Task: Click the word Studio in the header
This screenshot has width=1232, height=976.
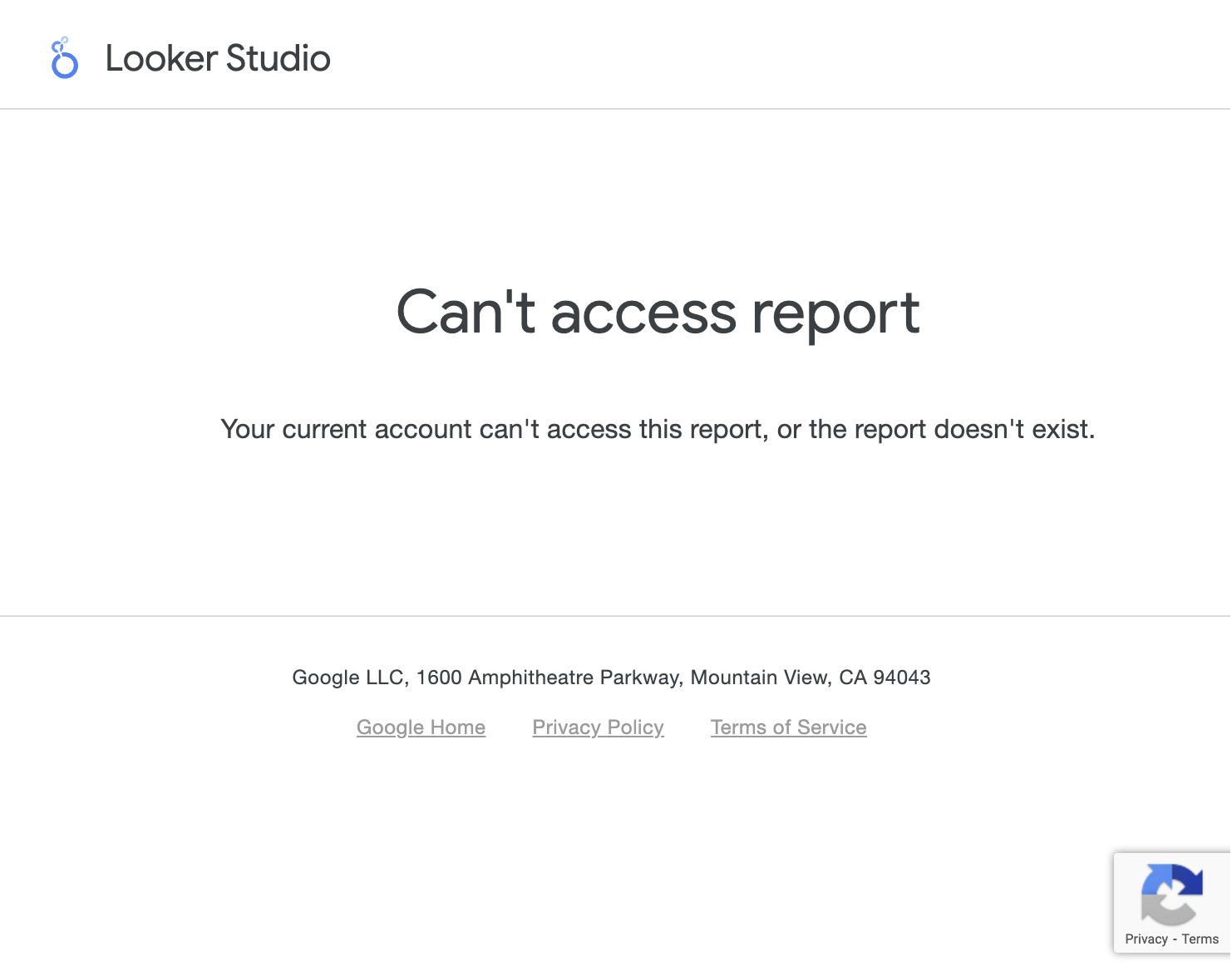Action: (x=278, y=59)
